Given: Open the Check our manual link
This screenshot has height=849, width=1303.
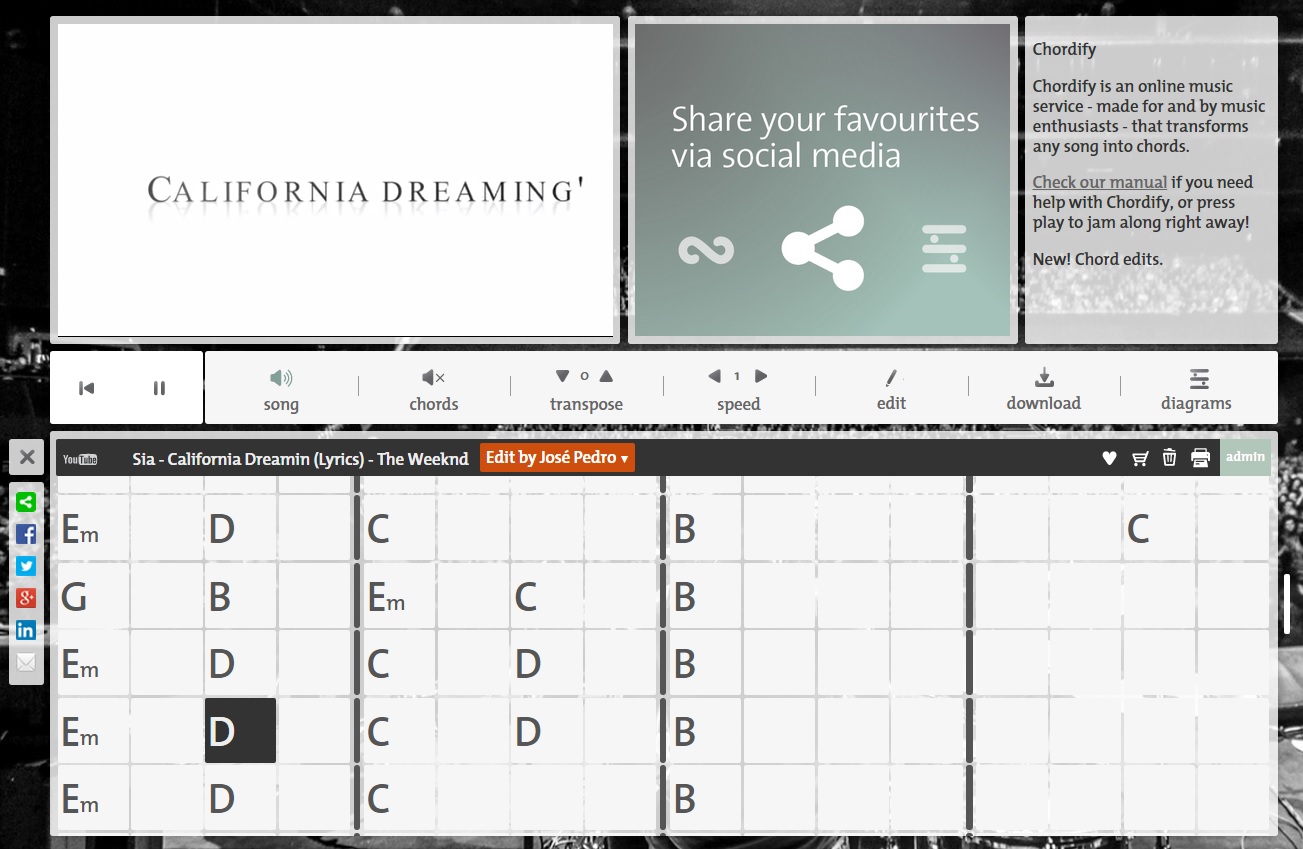Looking at the screenshot, I should [x=1100, y=182].
